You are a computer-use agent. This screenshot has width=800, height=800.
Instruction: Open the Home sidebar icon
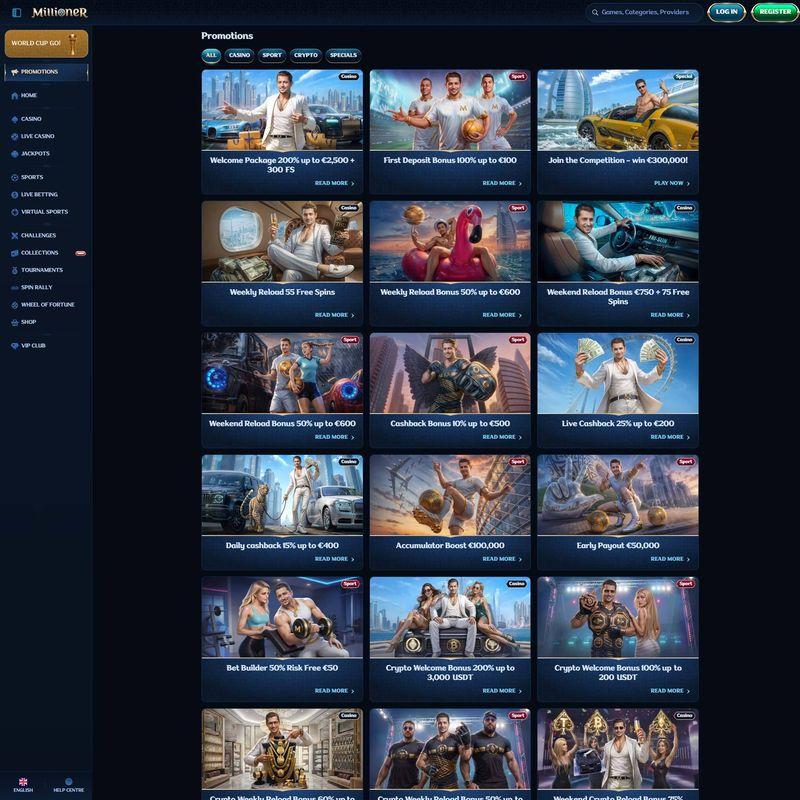click(x=15, y=95)
